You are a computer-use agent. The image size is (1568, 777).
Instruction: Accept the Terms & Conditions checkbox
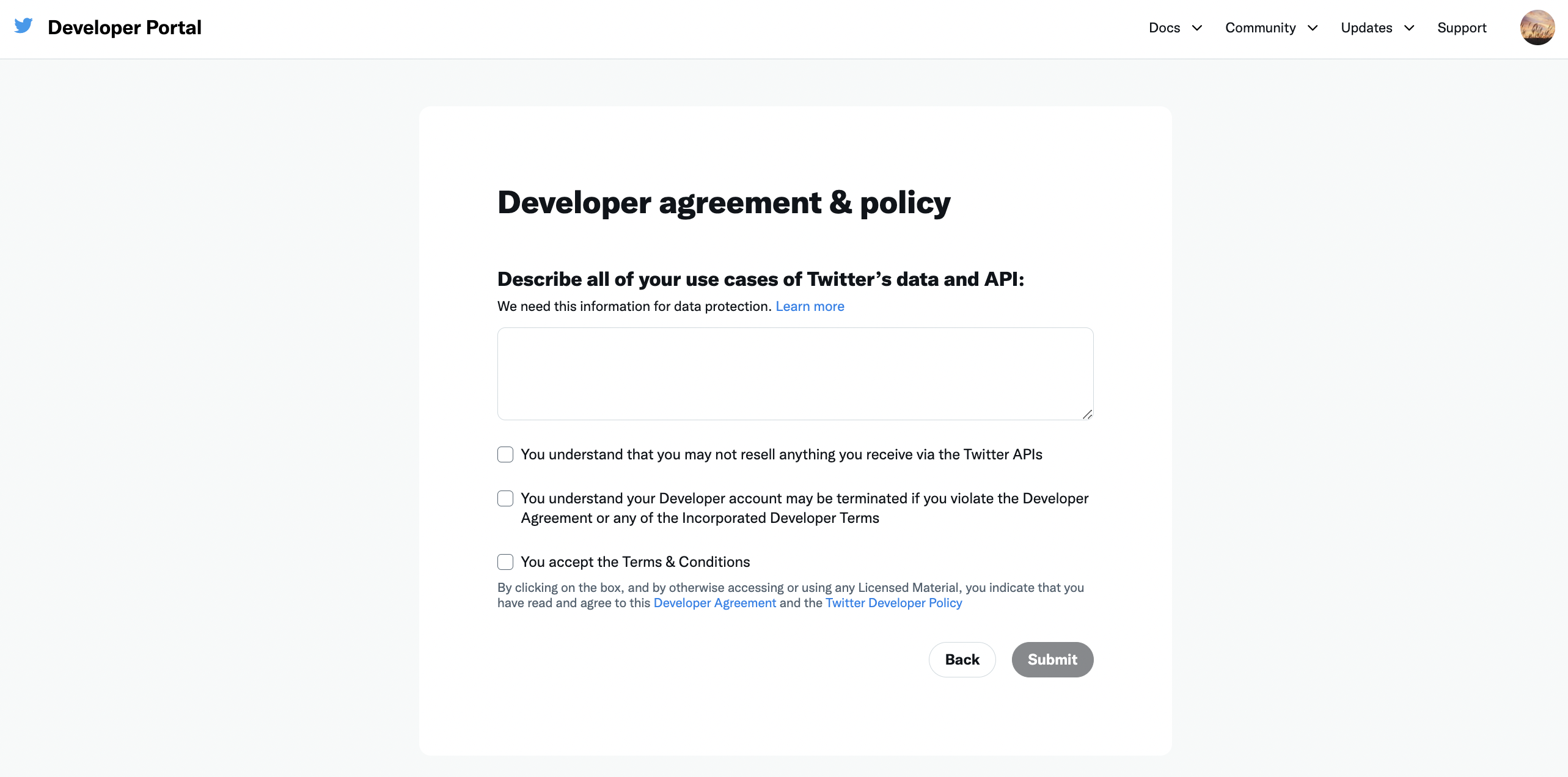click(x=505, y=562)
